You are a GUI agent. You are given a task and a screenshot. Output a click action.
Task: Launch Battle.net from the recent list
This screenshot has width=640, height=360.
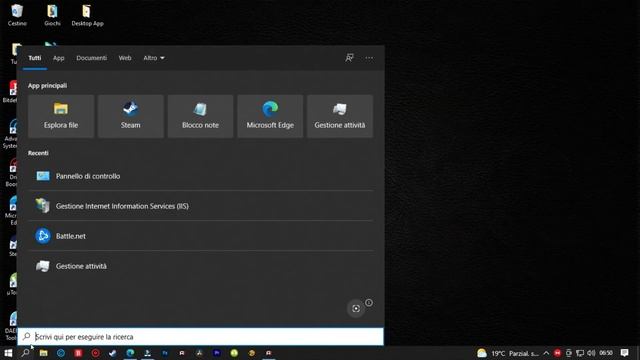(200, 236)
